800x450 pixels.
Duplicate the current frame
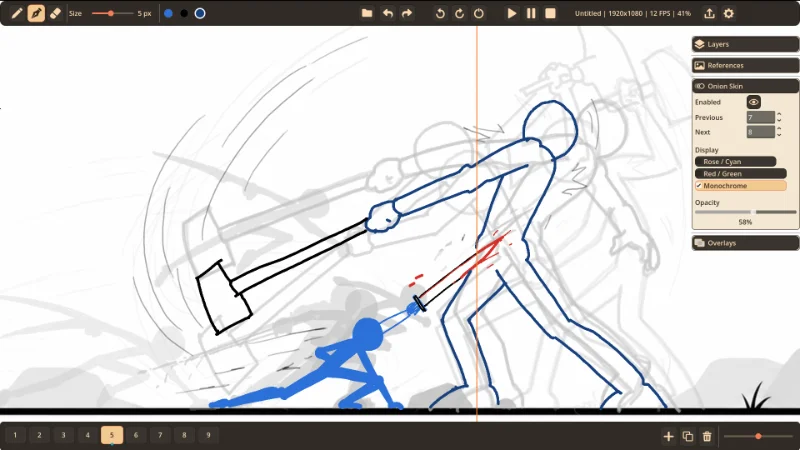click(688, 436)
